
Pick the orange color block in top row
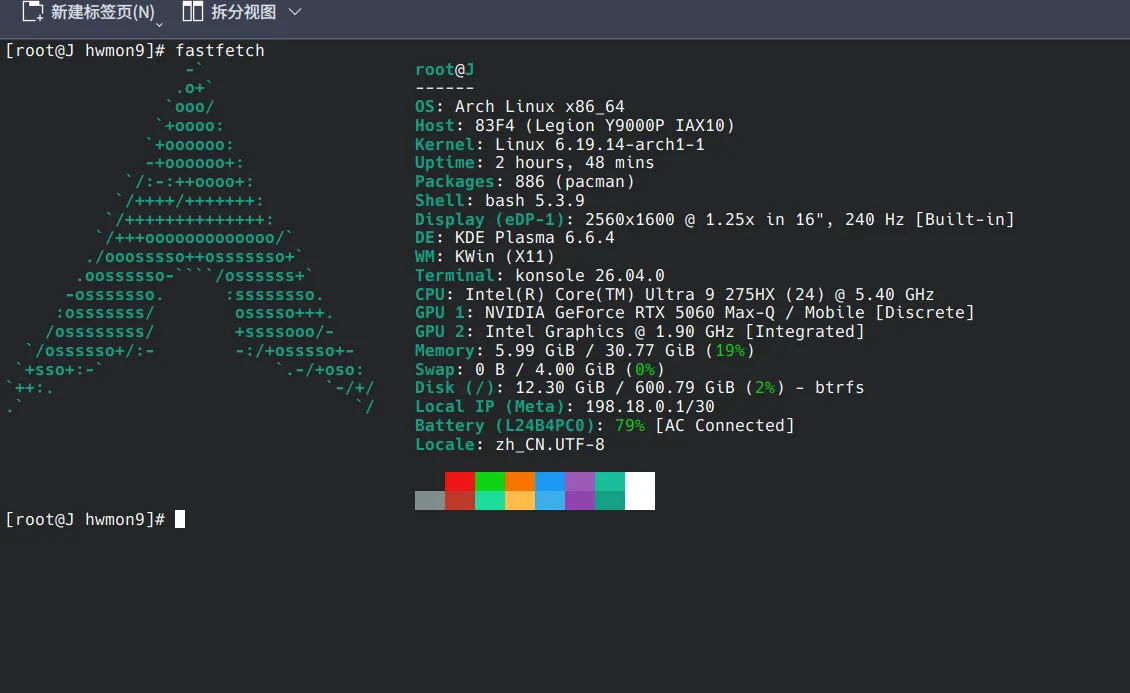520,481
